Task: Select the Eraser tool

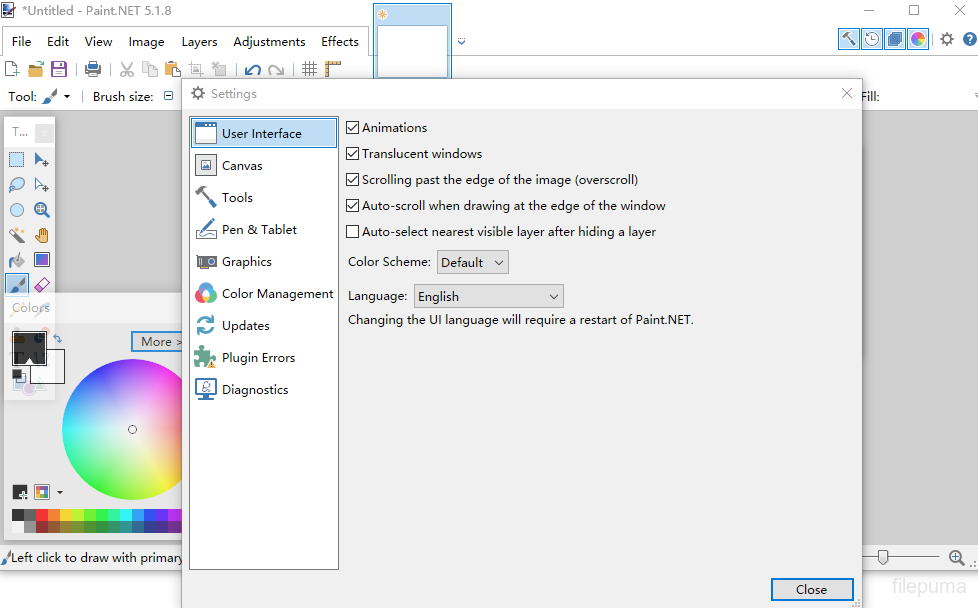Action: point(42,285)
